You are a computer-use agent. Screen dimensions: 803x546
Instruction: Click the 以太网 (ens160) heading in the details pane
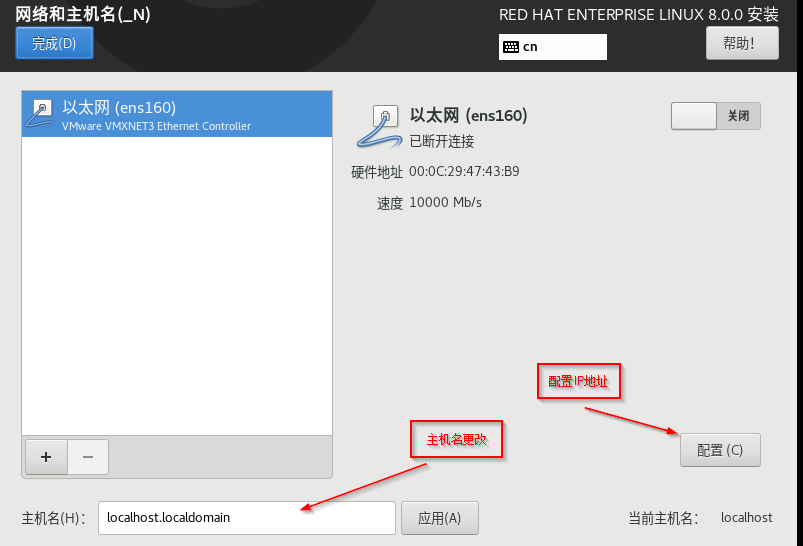(x=469, y=115)
